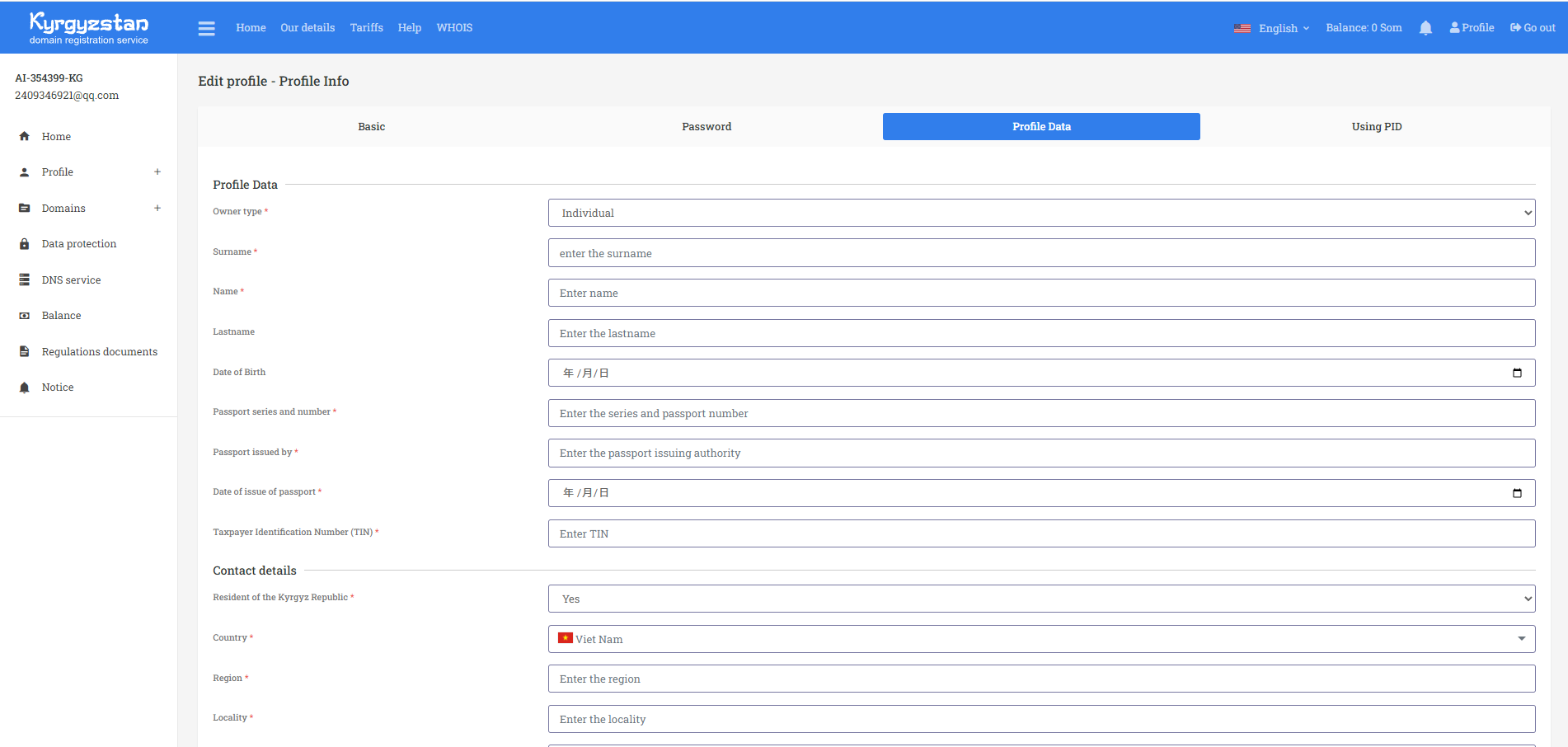Screen dimensions: 1568x747
Task: Switch to the Password tab
Action: 707,127
